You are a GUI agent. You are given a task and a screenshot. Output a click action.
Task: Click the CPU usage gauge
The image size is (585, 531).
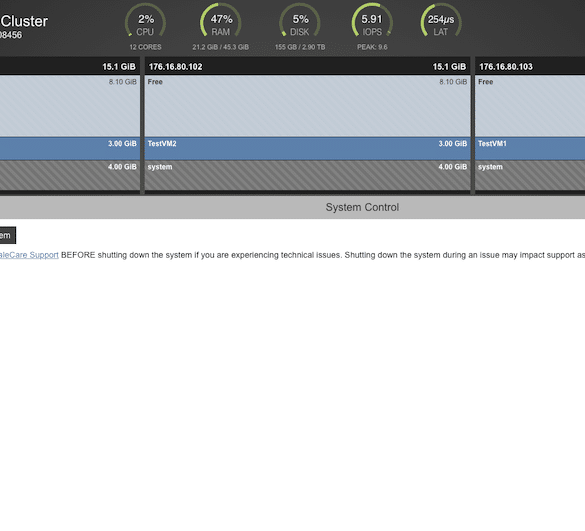pyautogui.click(x=145, y=21)
